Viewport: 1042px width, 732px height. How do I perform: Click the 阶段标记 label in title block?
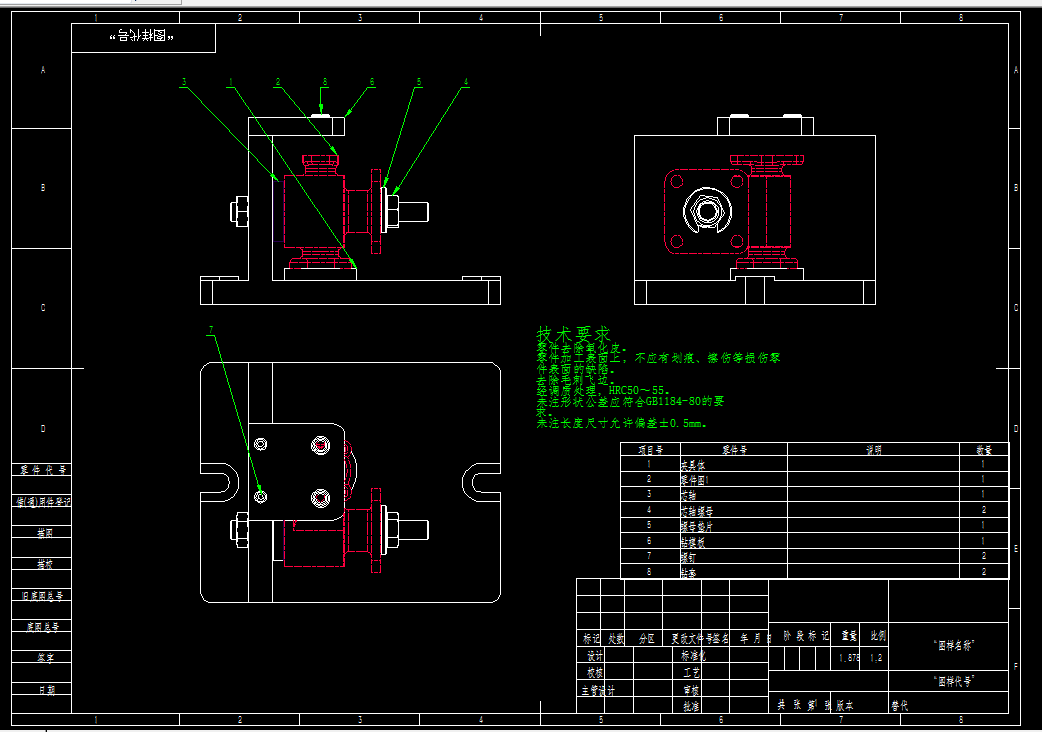point(805,636)
